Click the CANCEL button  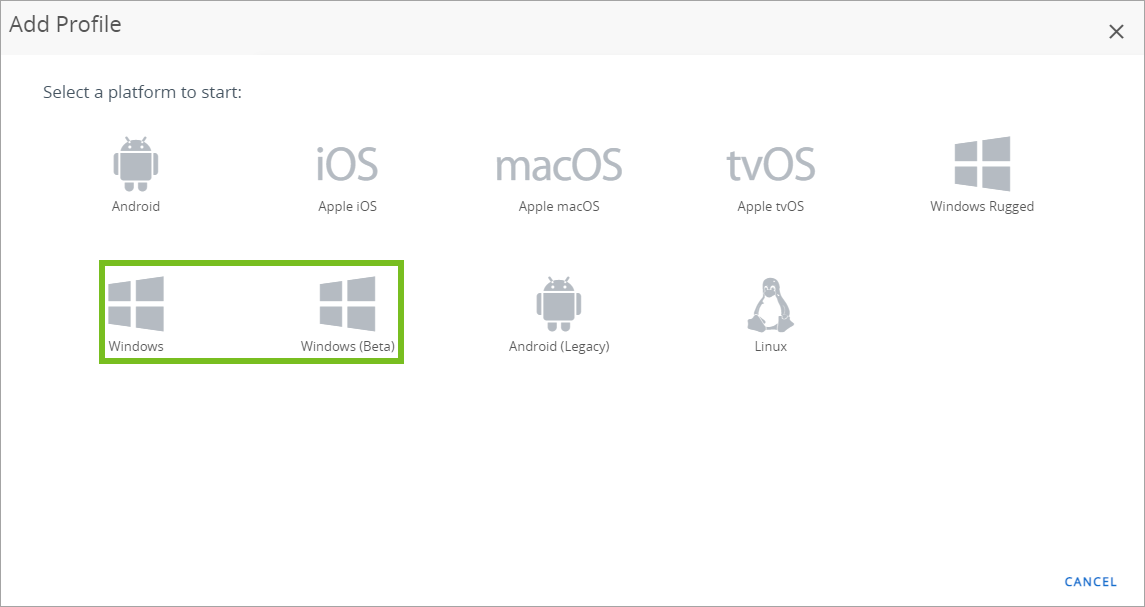1090,582
